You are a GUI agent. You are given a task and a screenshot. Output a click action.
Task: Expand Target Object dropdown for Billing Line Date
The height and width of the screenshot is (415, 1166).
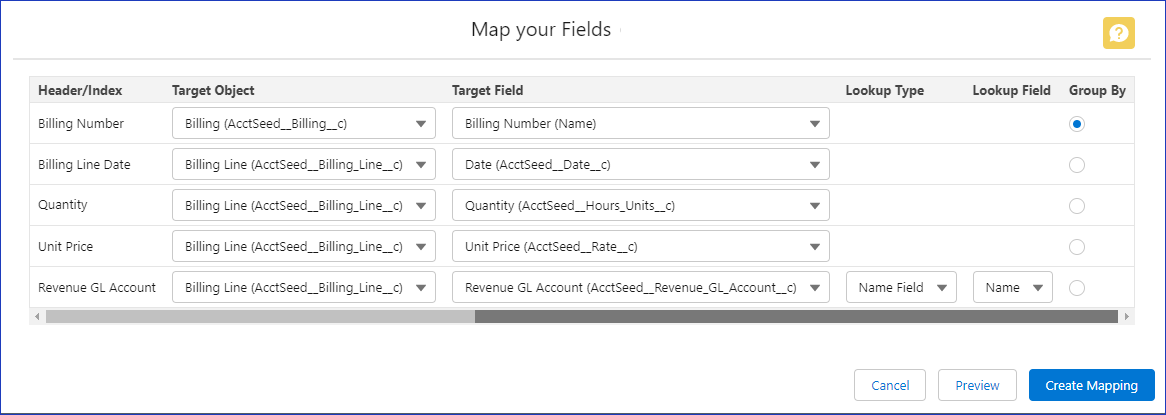304,165
